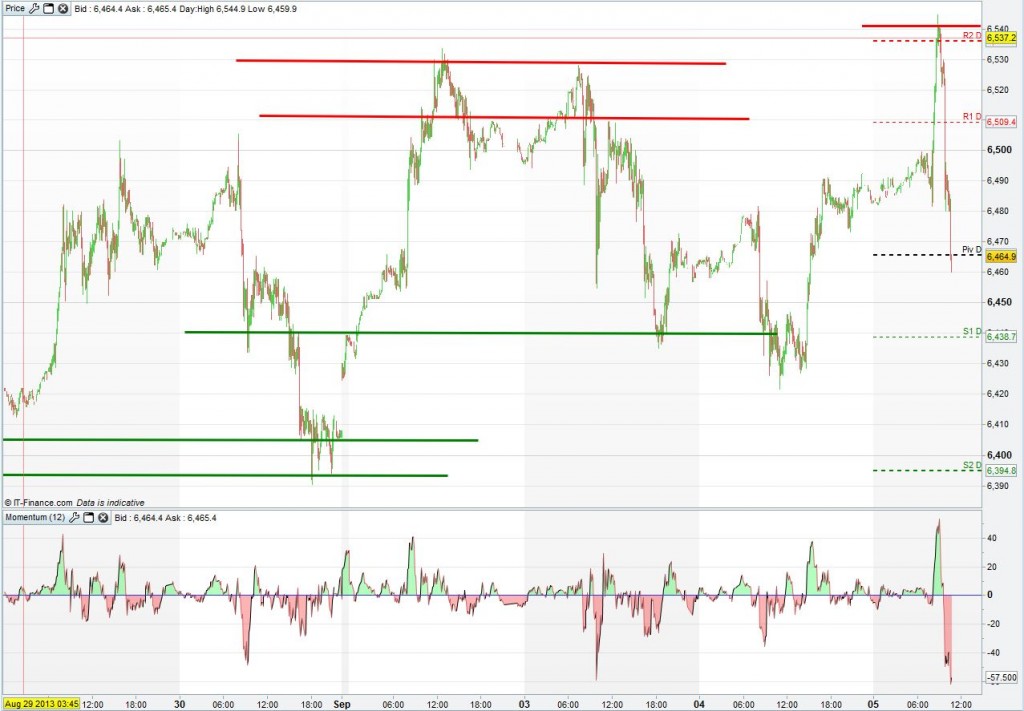The height and width of the screenshot is (711, 1024).
Task: Click the S1 D level value 6,438.7
Action: click(1000, 337)
